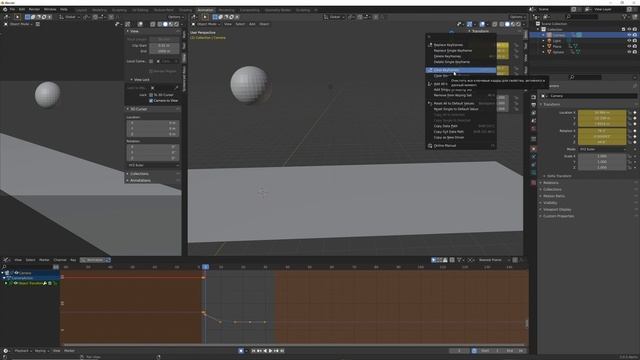Expand the Motion Paths panel

point(553,196)
